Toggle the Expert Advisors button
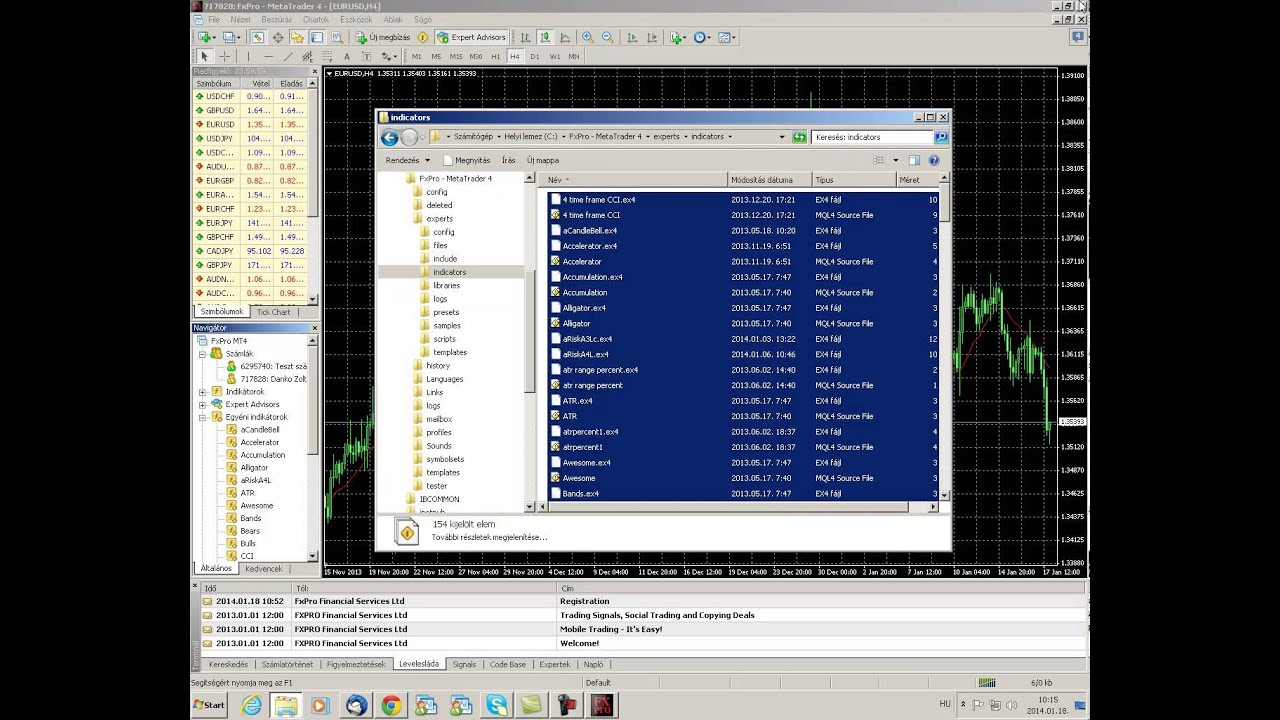This screenshot has width=1280, height=720. (472, 37)
